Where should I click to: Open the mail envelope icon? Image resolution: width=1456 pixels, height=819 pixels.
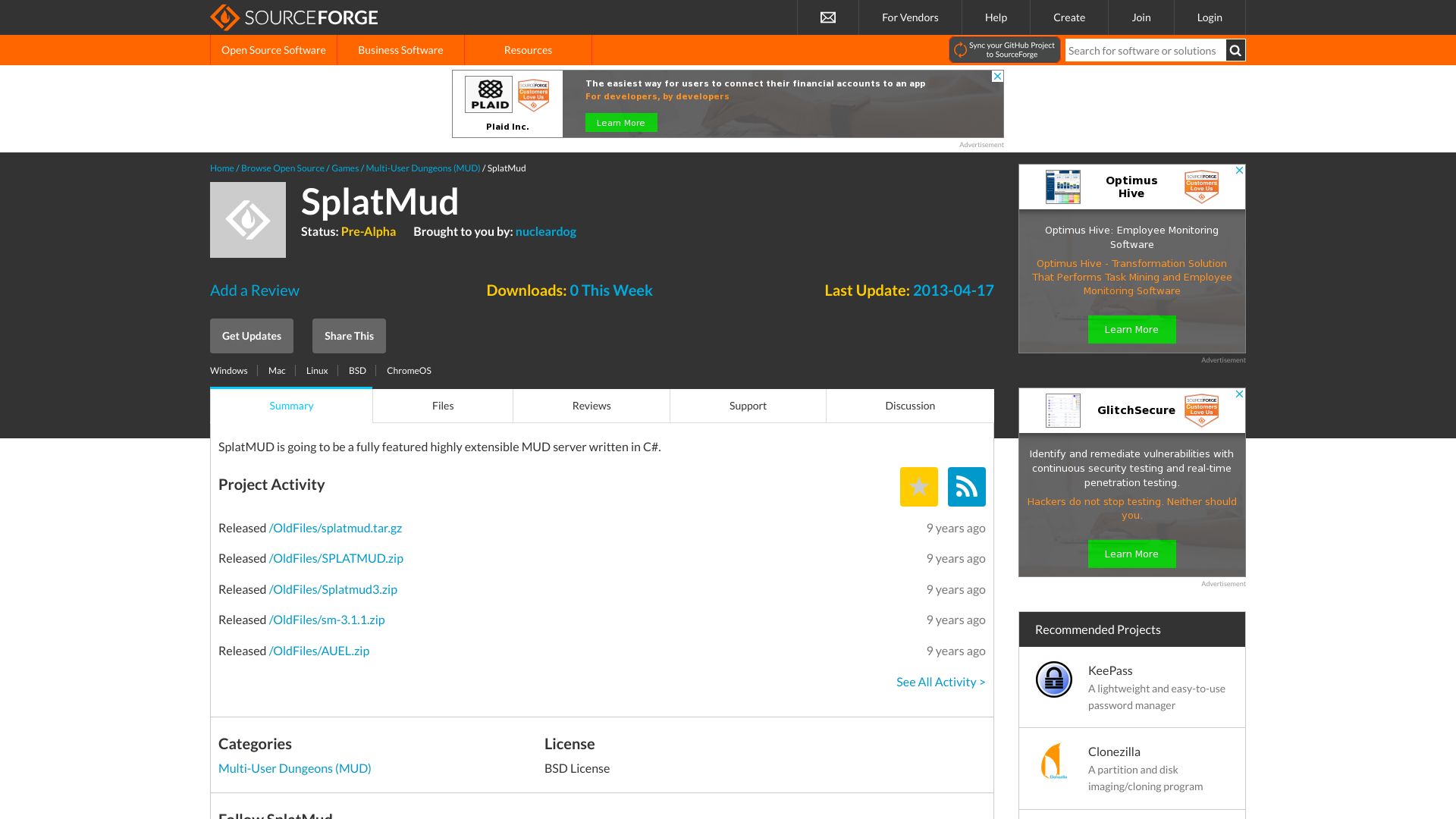click(828, 17)
